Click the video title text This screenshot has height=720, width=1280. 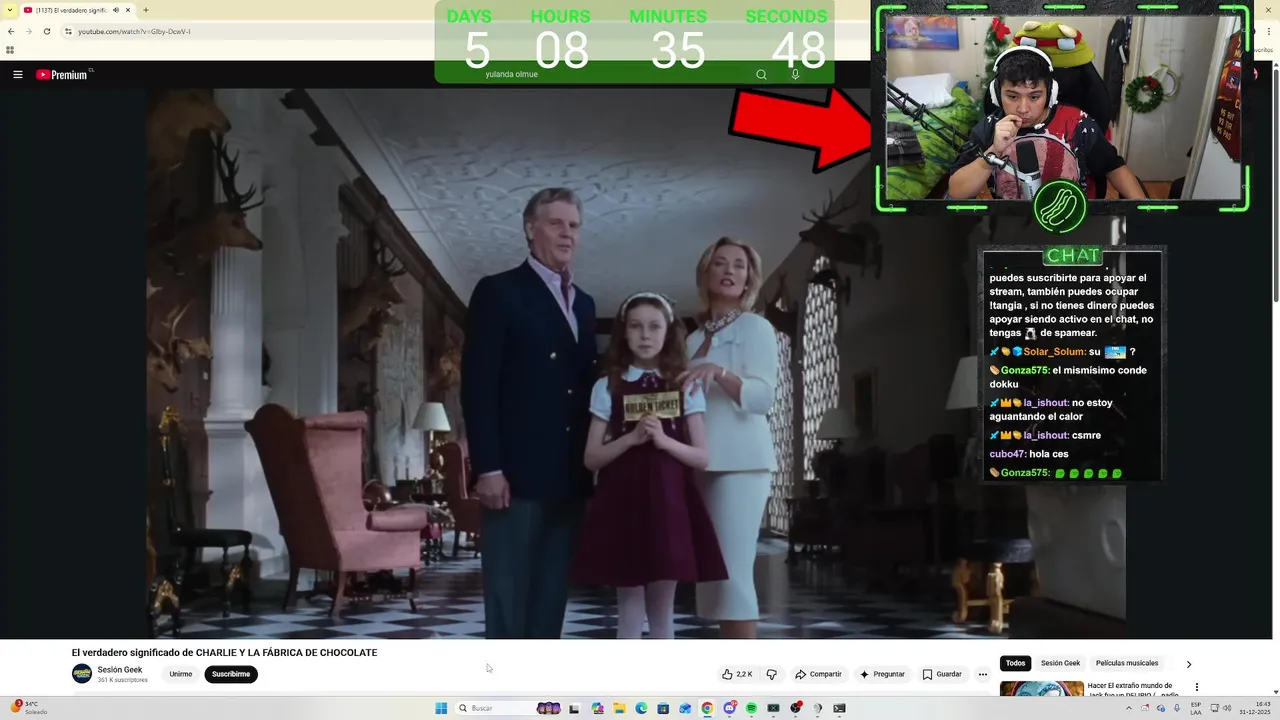pyautogui.click(x=224, y=653)
